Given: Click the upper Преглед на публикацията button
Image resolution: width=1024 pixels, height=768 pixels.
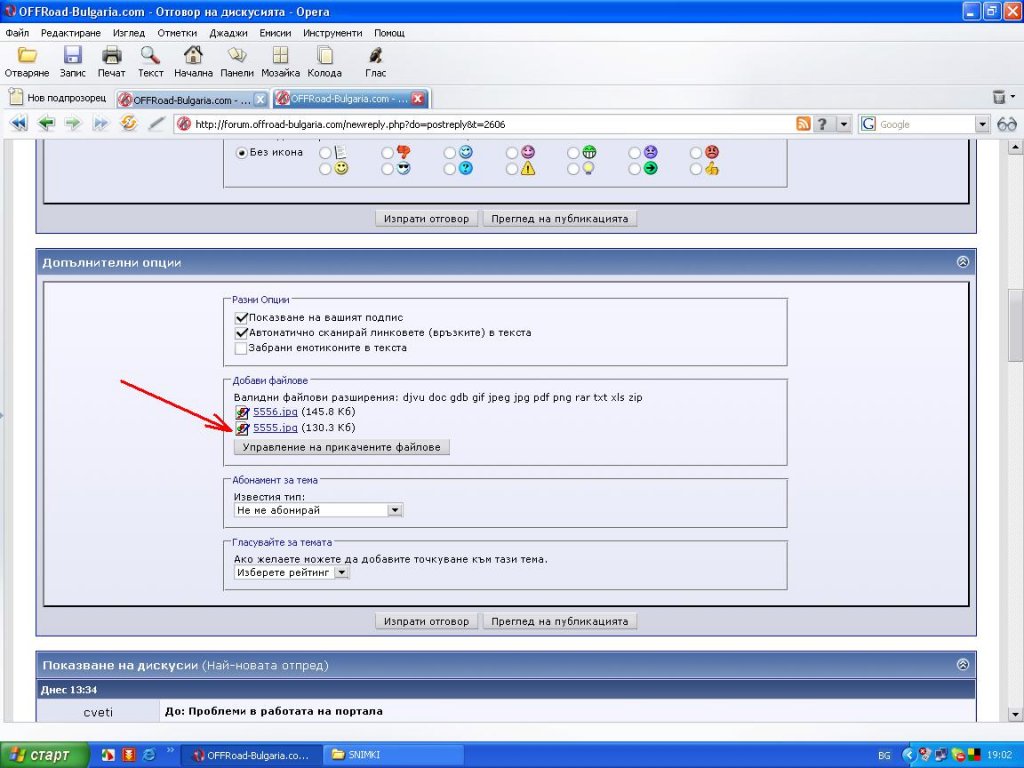Looking at the screenshot, I should click(560, 219).
